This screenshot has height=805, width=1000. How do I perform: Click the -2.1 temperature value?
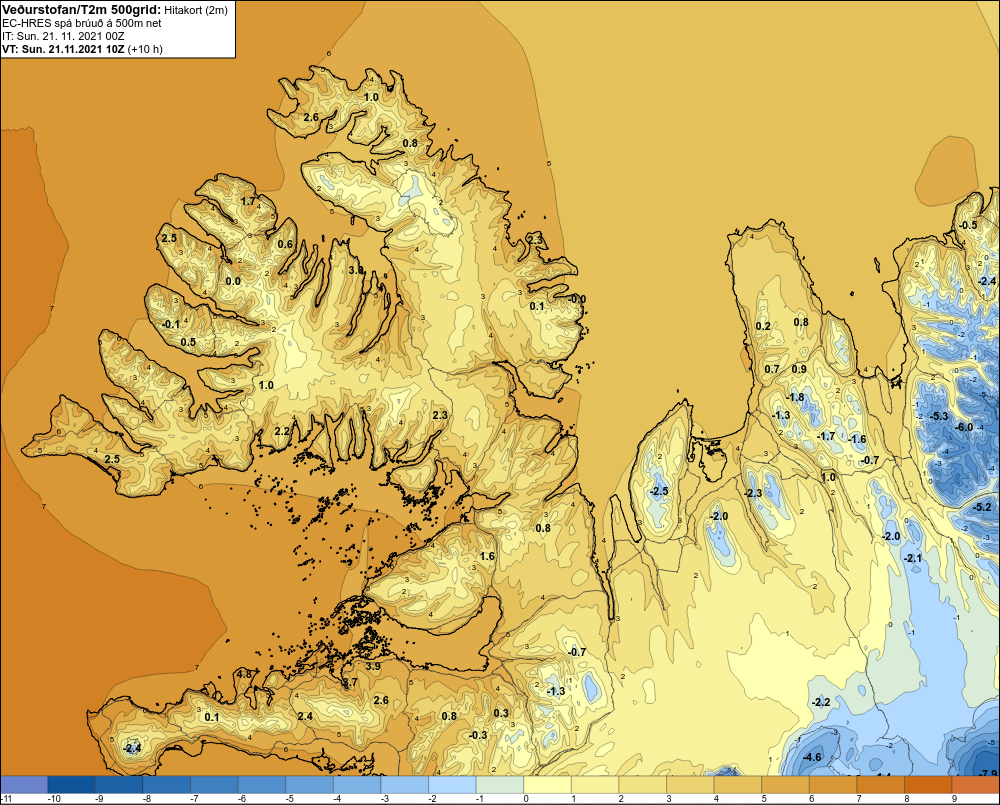913,559
